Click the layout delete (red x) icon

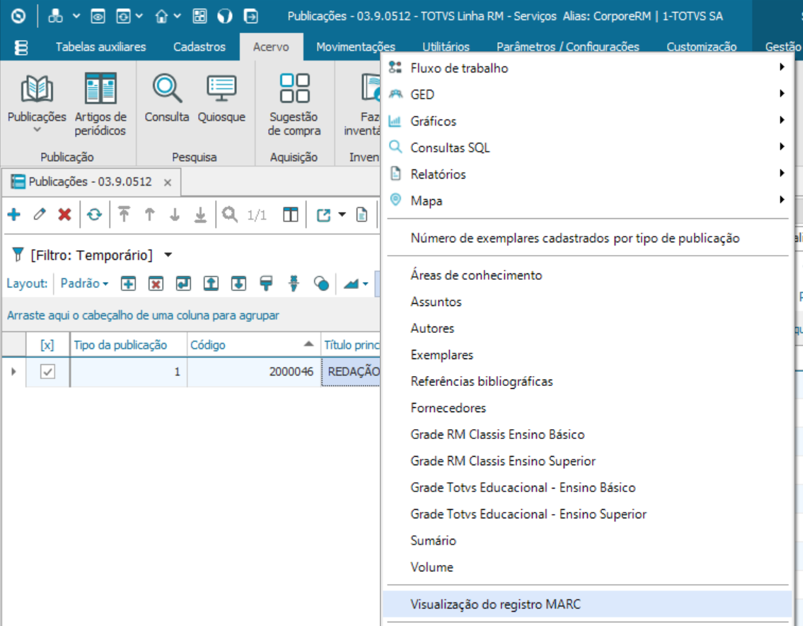(156, 283)
